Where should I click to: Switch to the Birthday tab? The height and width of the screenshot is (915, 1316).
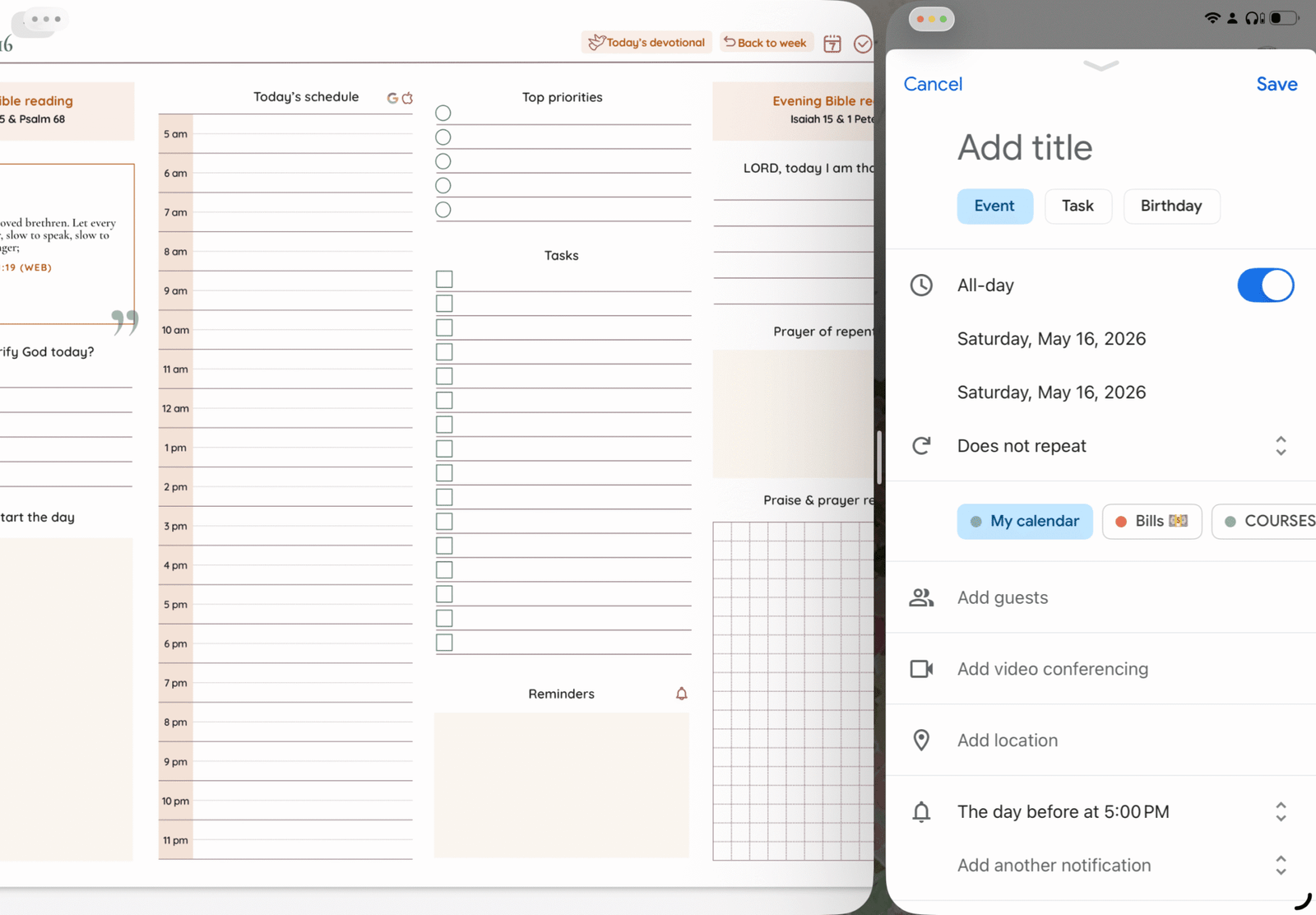click(1170, 206)
